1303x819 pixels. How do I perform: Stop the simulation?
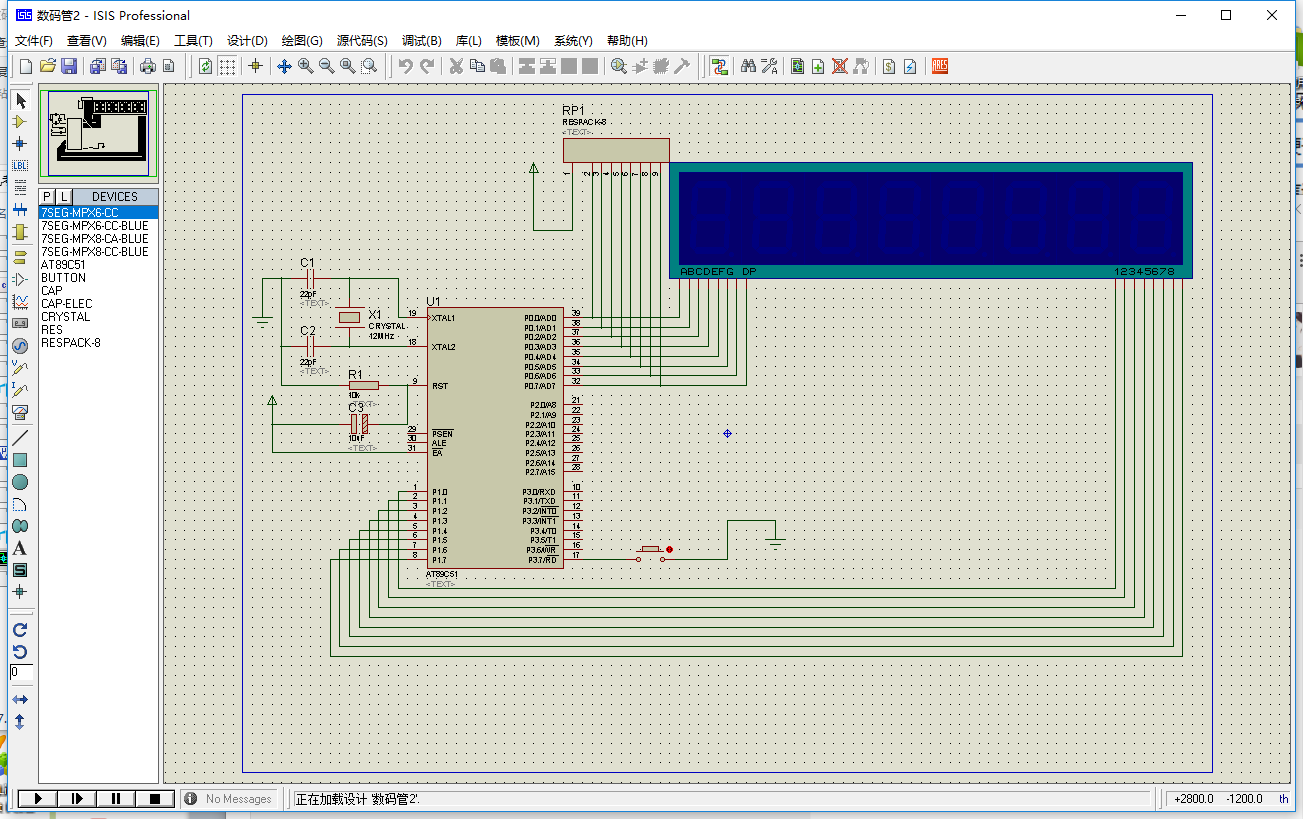click(155, 798)
